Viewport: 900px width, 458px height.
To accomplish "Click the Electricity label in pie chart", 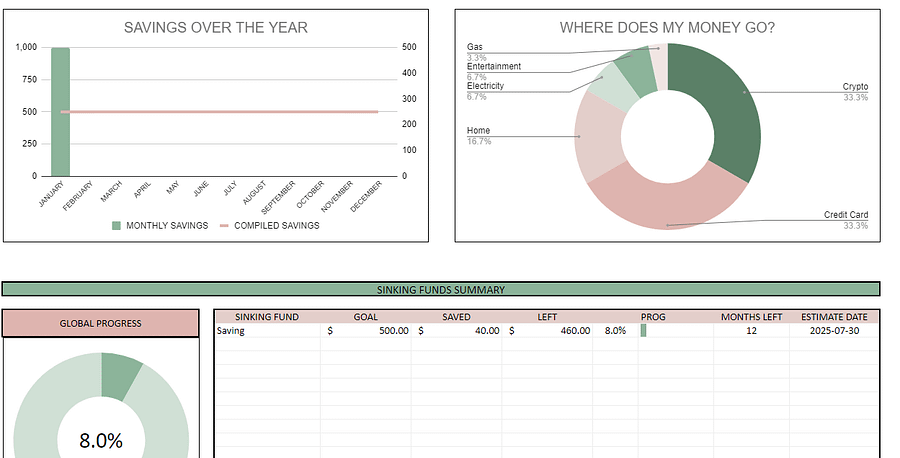I will [485, 86].
